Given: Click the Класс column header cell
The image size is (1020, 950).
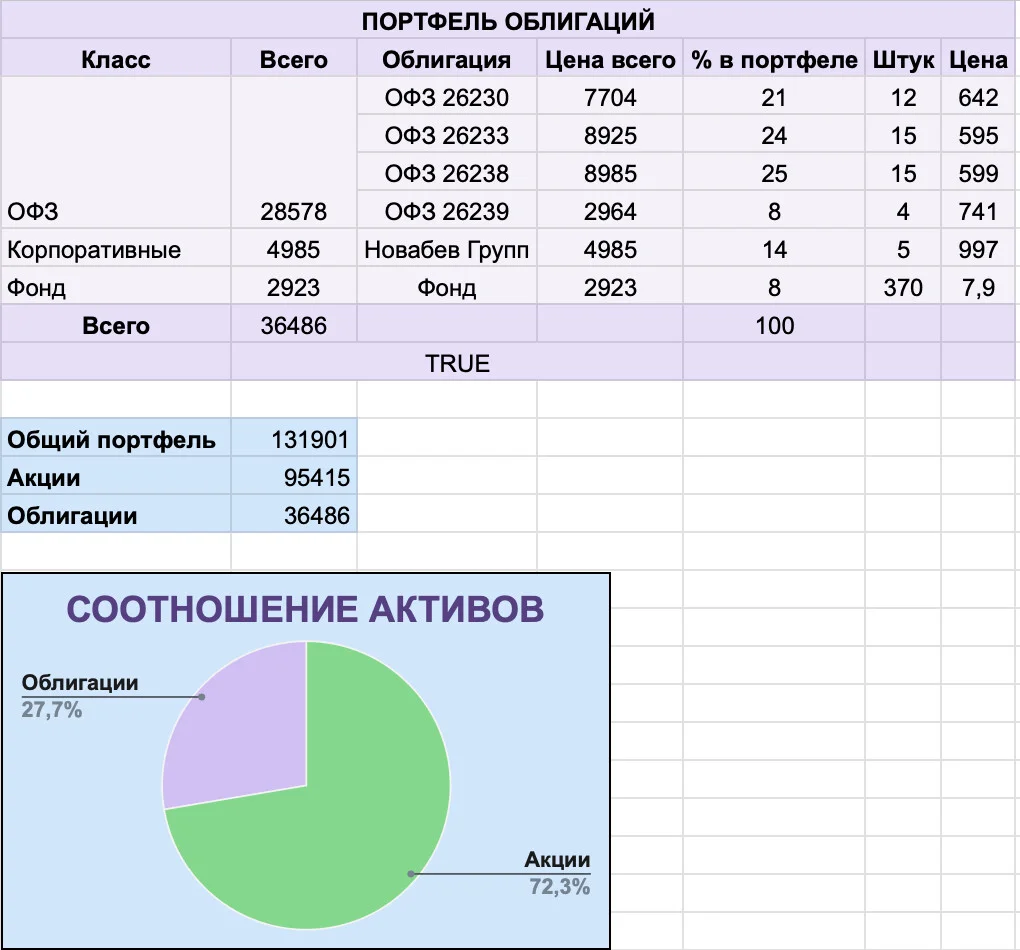Looking at the screenshot, I should click(x=116, y=59).
